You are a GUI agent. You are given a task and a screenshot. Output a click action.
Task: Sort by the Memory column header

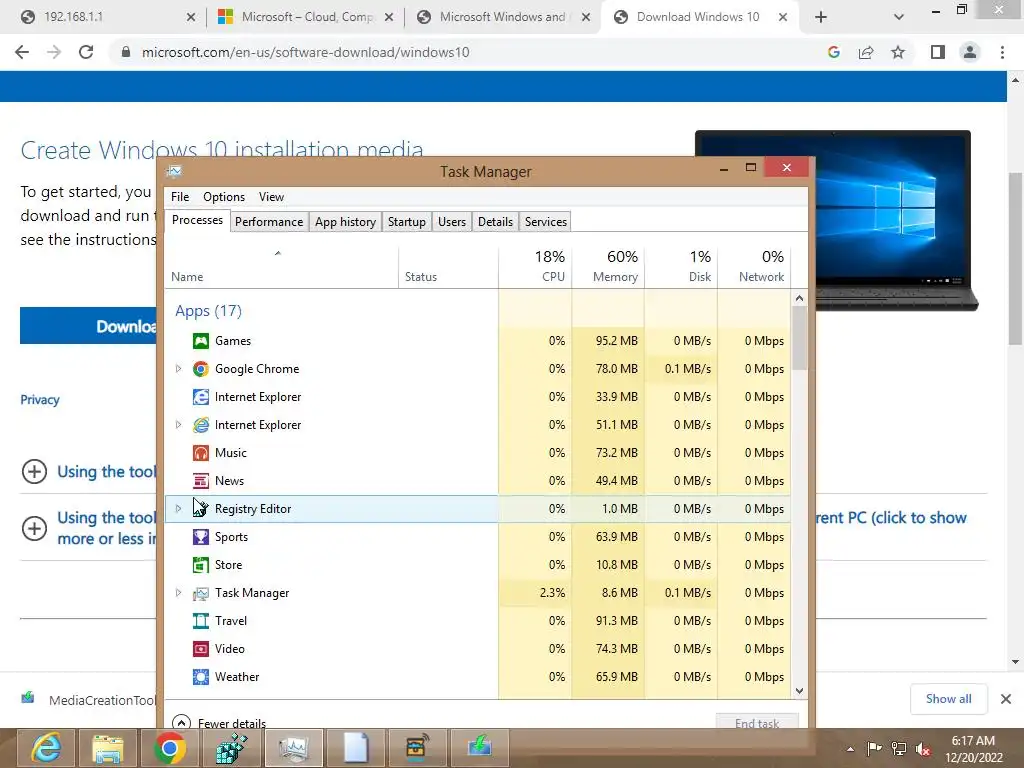coord(608,268)
